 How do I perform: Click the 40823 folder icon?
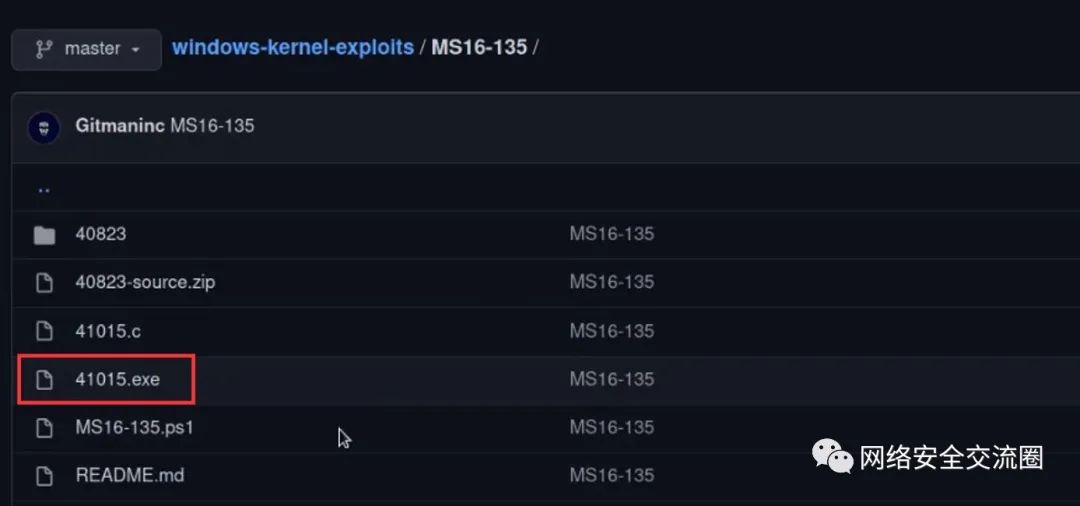[44, 235]
